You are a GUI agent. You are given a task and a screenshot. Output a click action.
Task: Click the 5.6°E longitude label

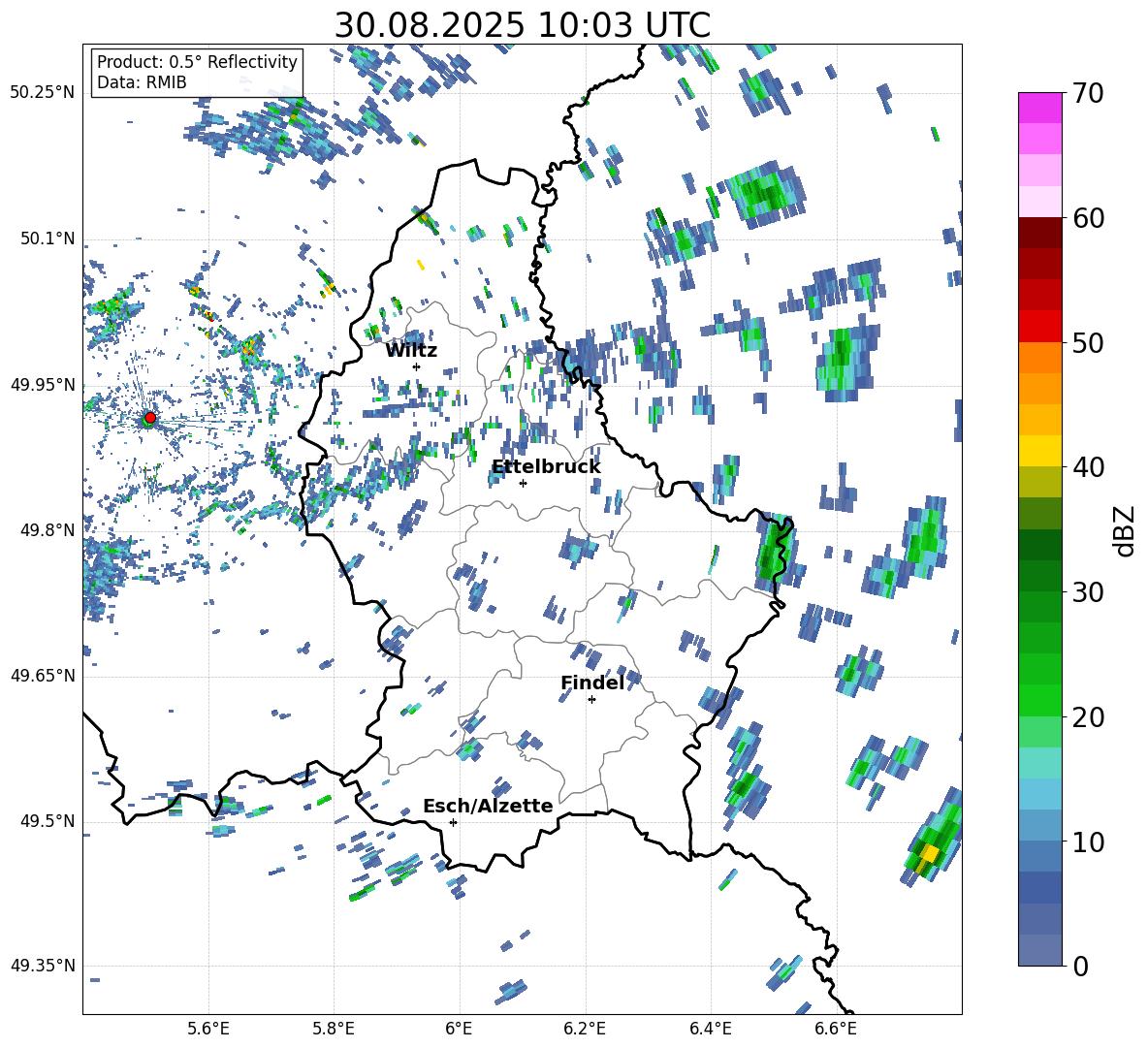click(208, 1030)
